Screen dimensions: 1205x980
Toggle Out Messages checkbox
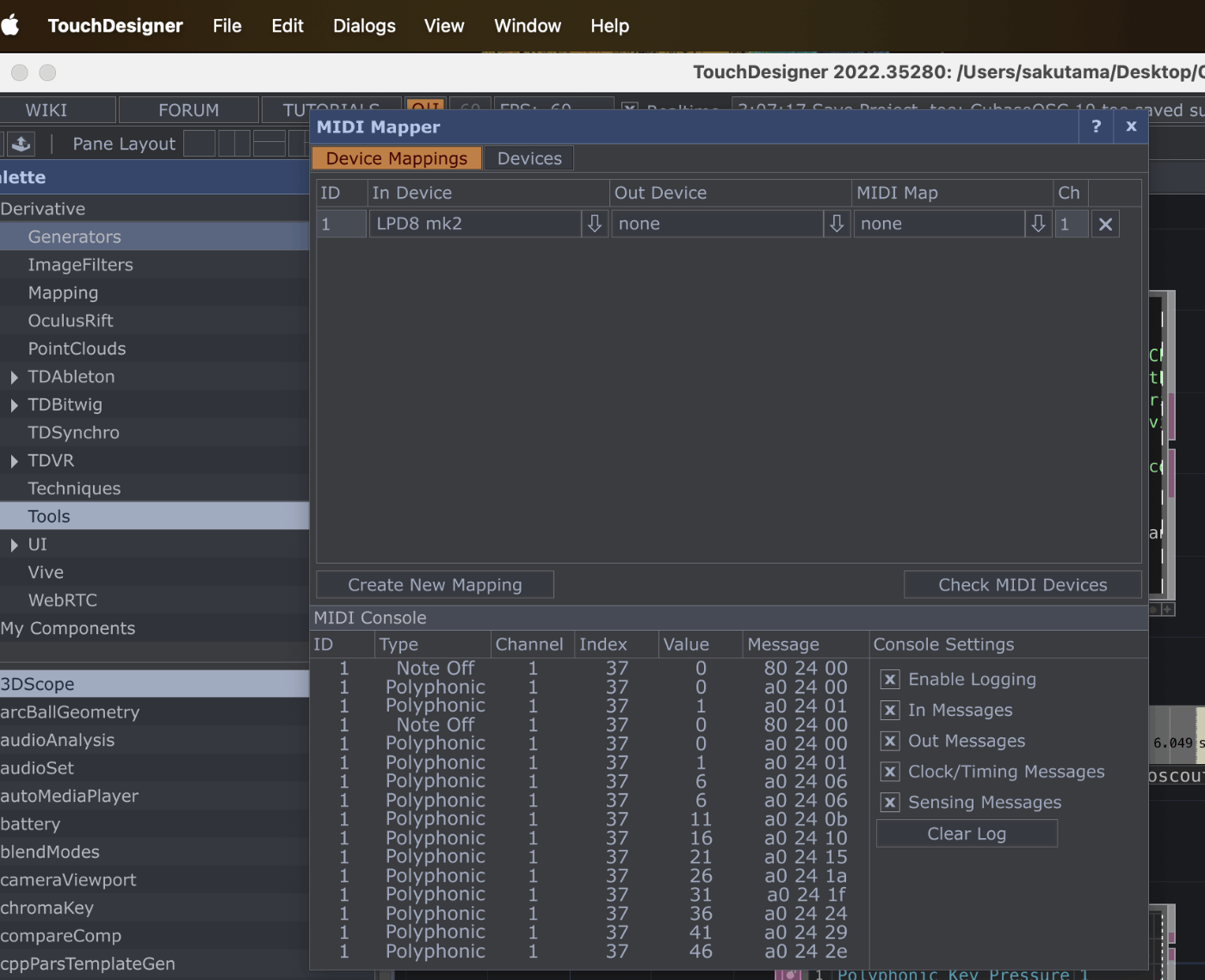pyautogui.click(x=890, y=742)
